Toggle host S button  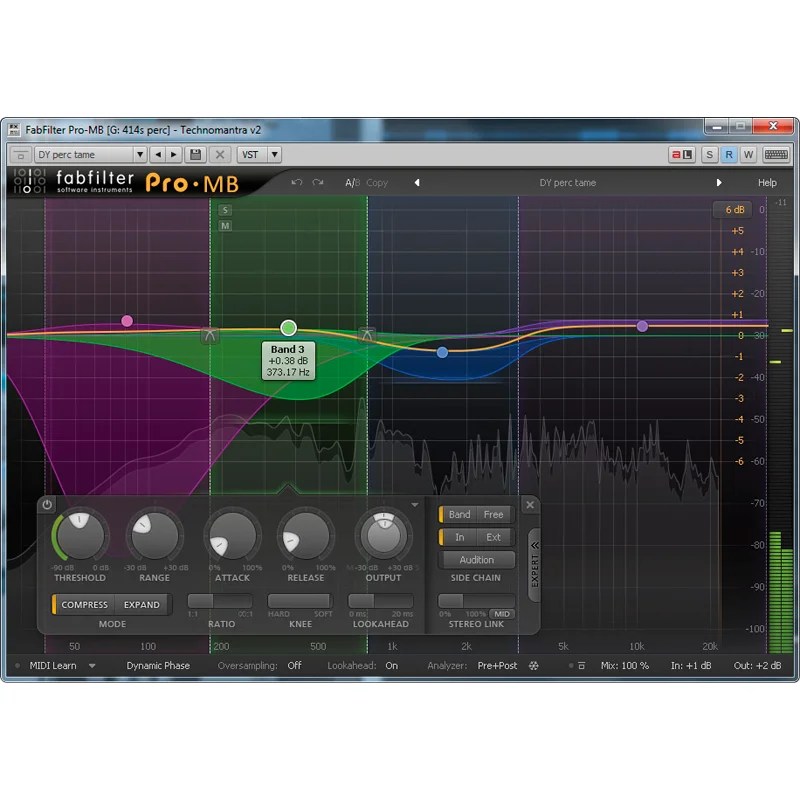coord(709,155)
